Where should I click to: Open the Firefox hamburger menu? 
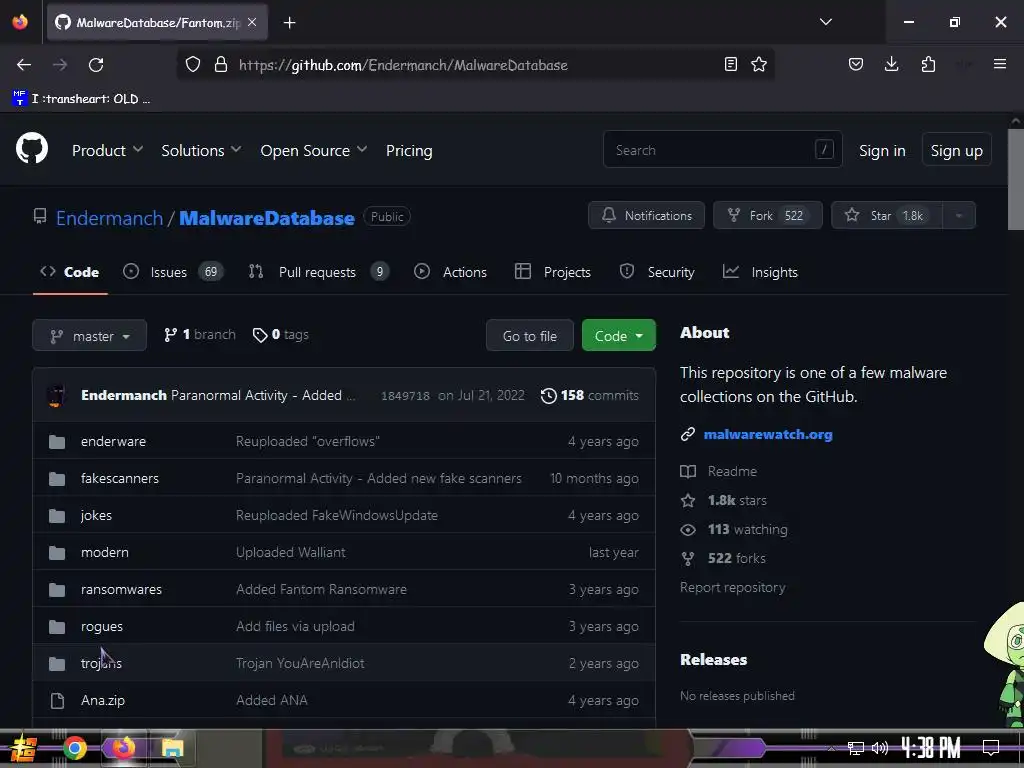coord(1000,64)
